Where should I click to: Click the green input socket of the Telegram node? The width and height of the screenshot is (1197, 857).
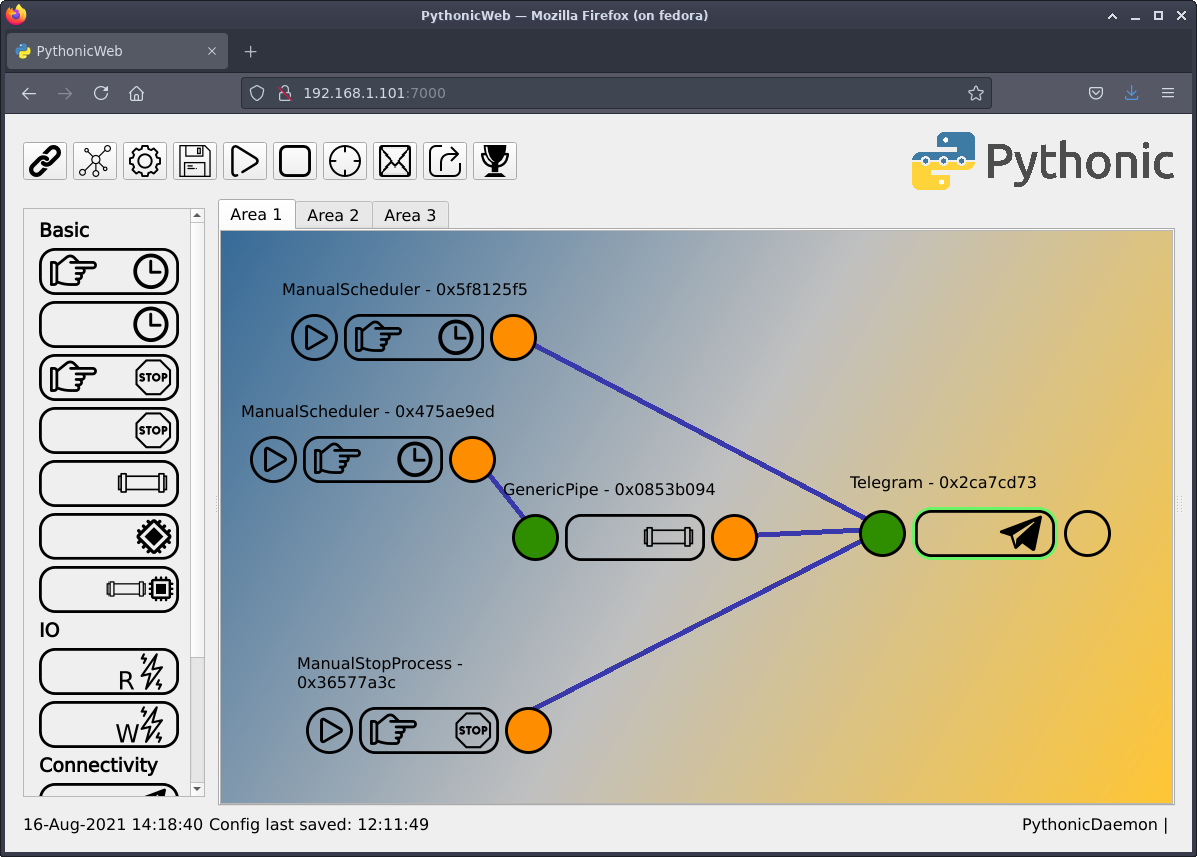click(x=881, y=533)
